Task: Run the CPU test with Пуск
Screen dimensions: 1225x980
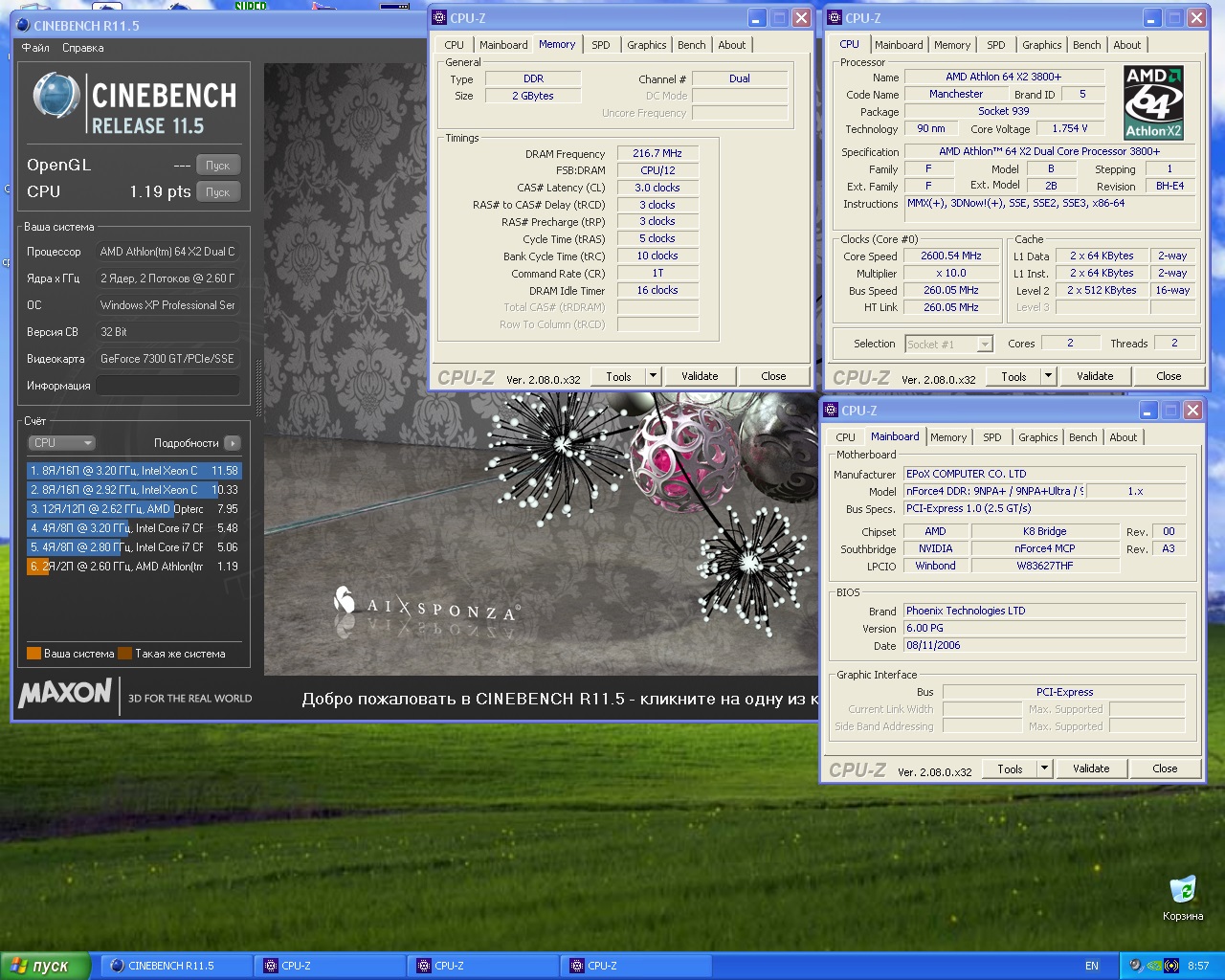Action: (x=217, y=192)
